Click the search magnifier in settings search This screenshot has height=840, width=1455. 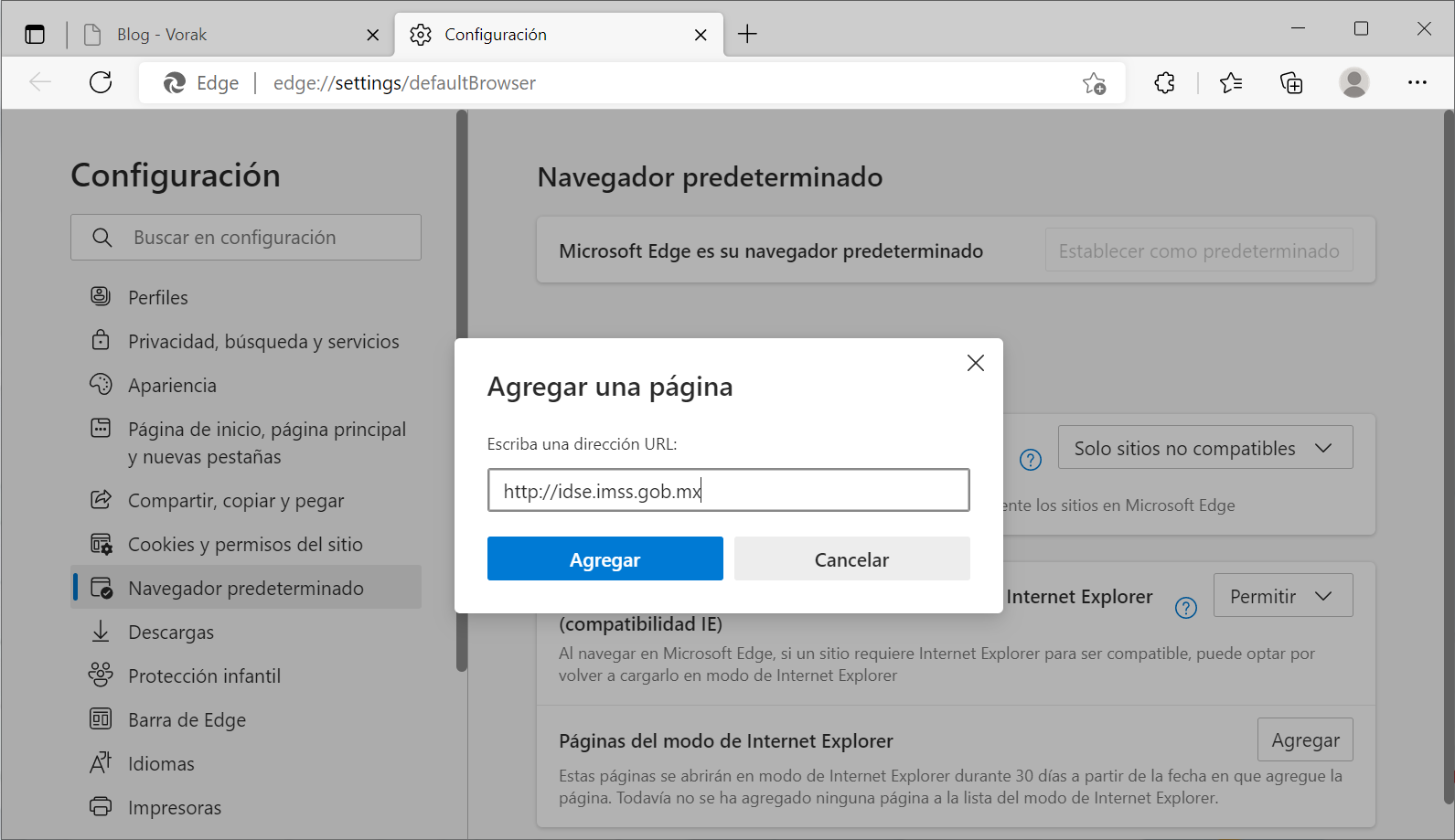102,238
